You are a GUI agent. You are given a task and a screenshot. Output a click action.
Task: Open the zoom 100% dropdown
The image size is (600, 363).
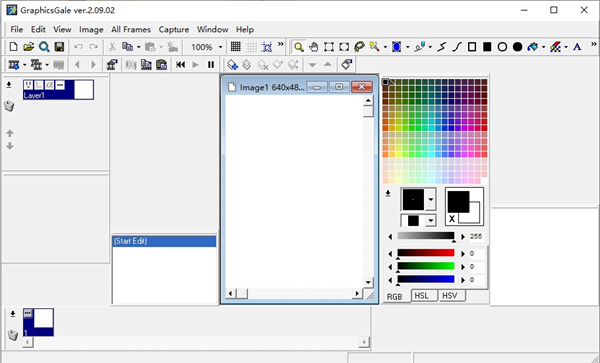pyautogui.click(x=220, y=47)
